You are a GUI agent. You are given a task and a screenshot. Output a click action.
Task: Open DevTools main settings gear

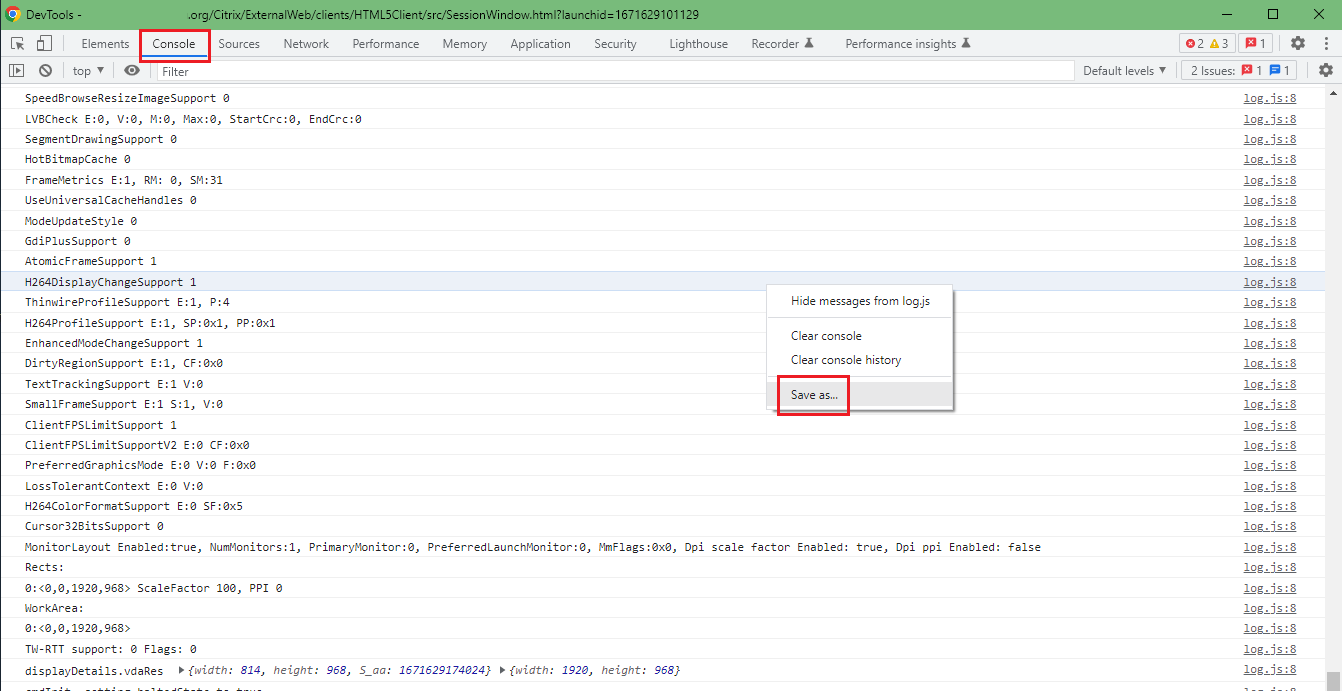(1297, 43)
